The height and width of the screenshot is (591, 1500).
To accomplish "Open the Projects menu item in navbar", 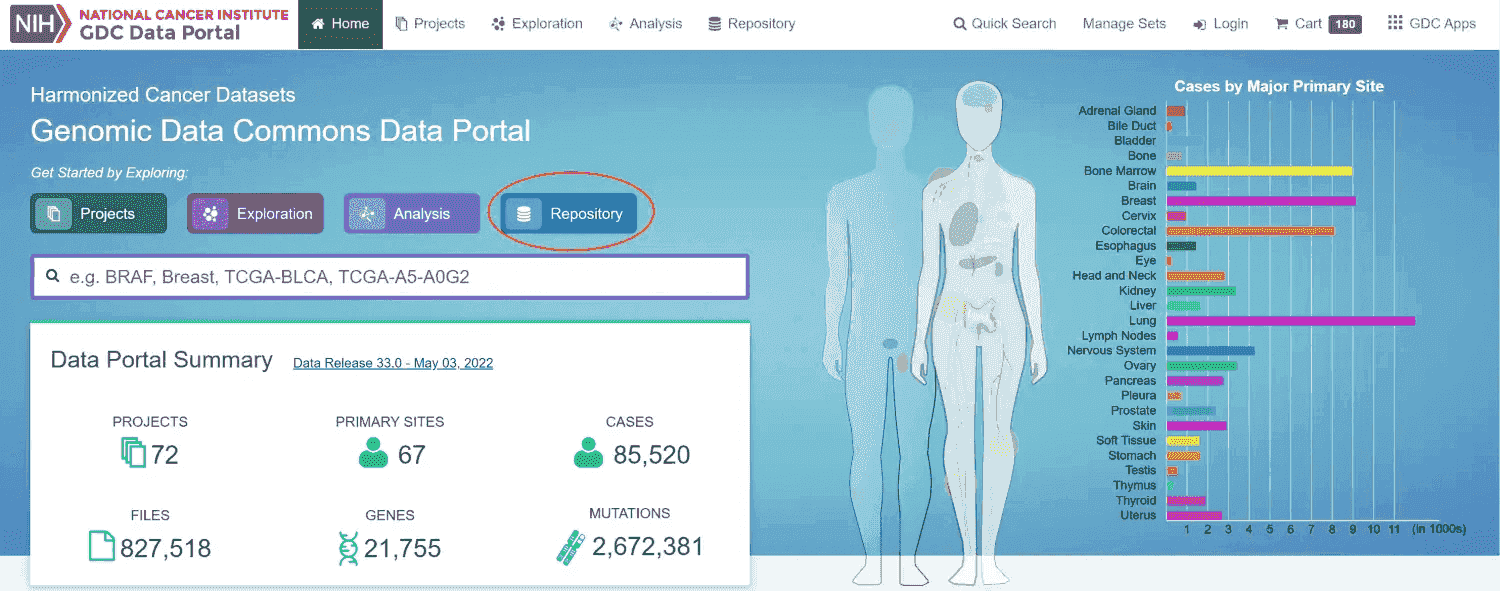I will pyautogui.click(x=430, y=23).
